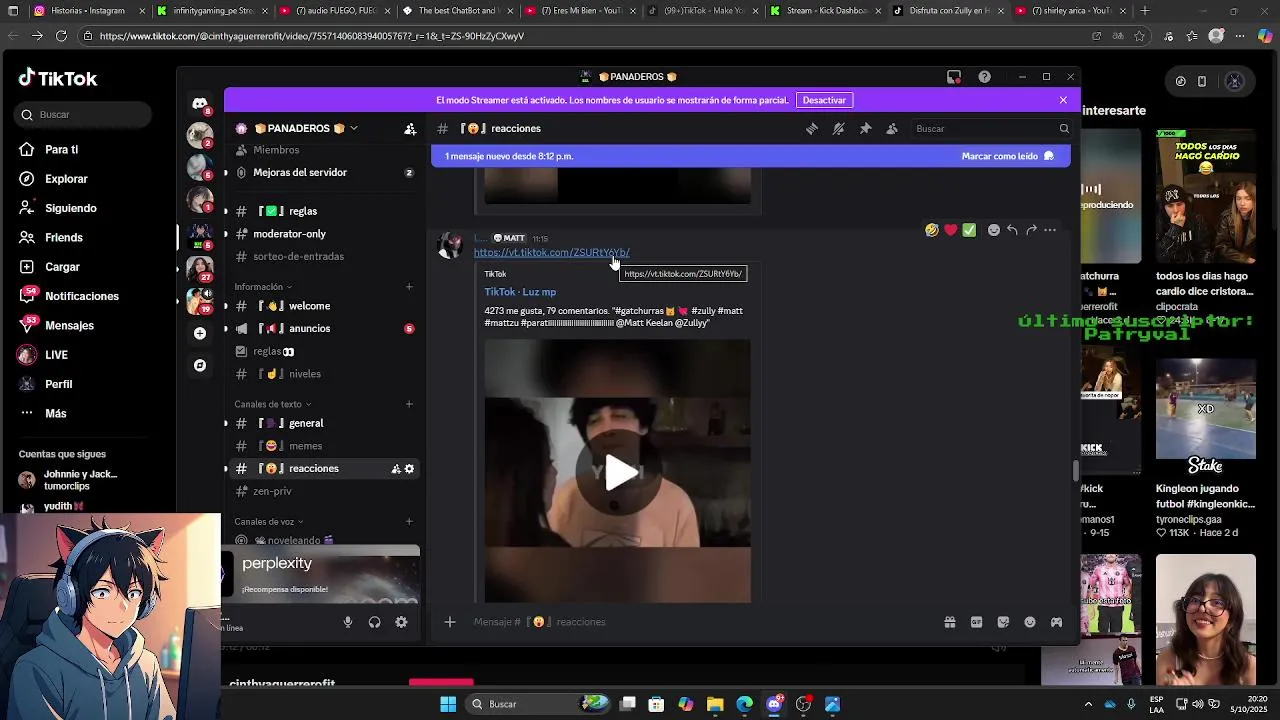
Task: Open Discord user settings gear
Action: (401, 622)
